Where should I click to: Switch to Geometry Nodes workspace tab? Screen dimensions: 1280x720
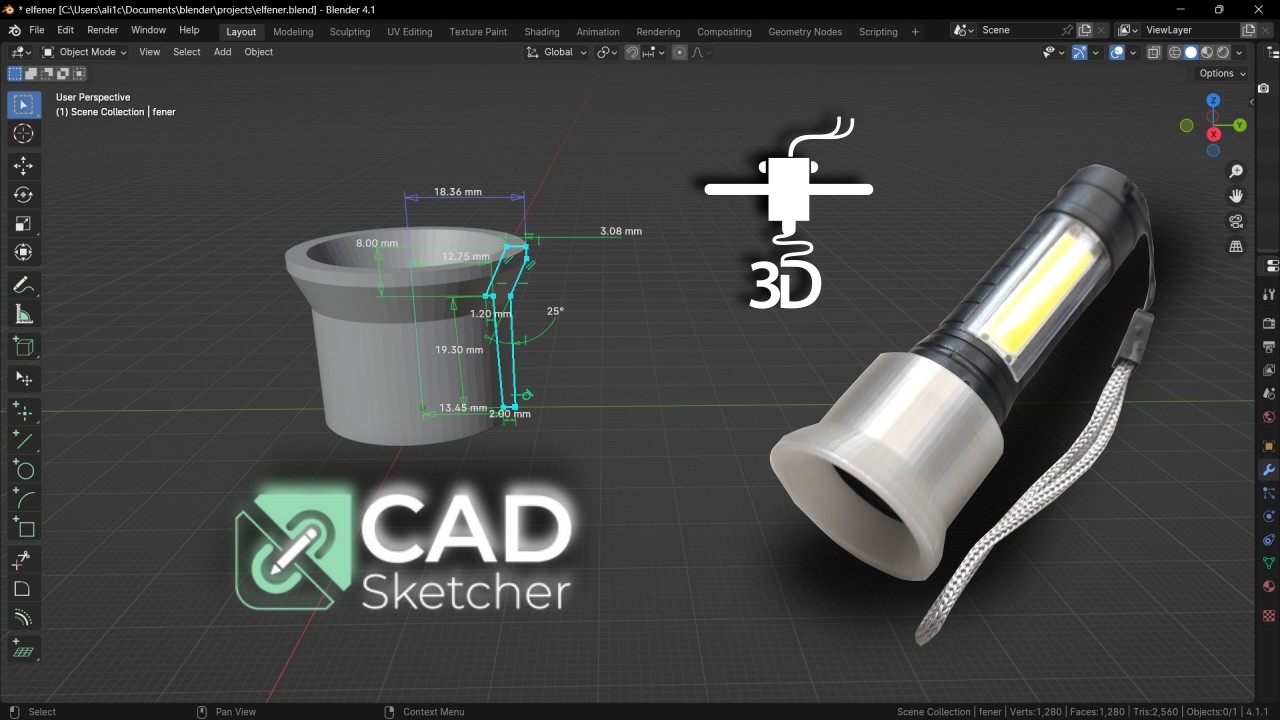[805, 31]
